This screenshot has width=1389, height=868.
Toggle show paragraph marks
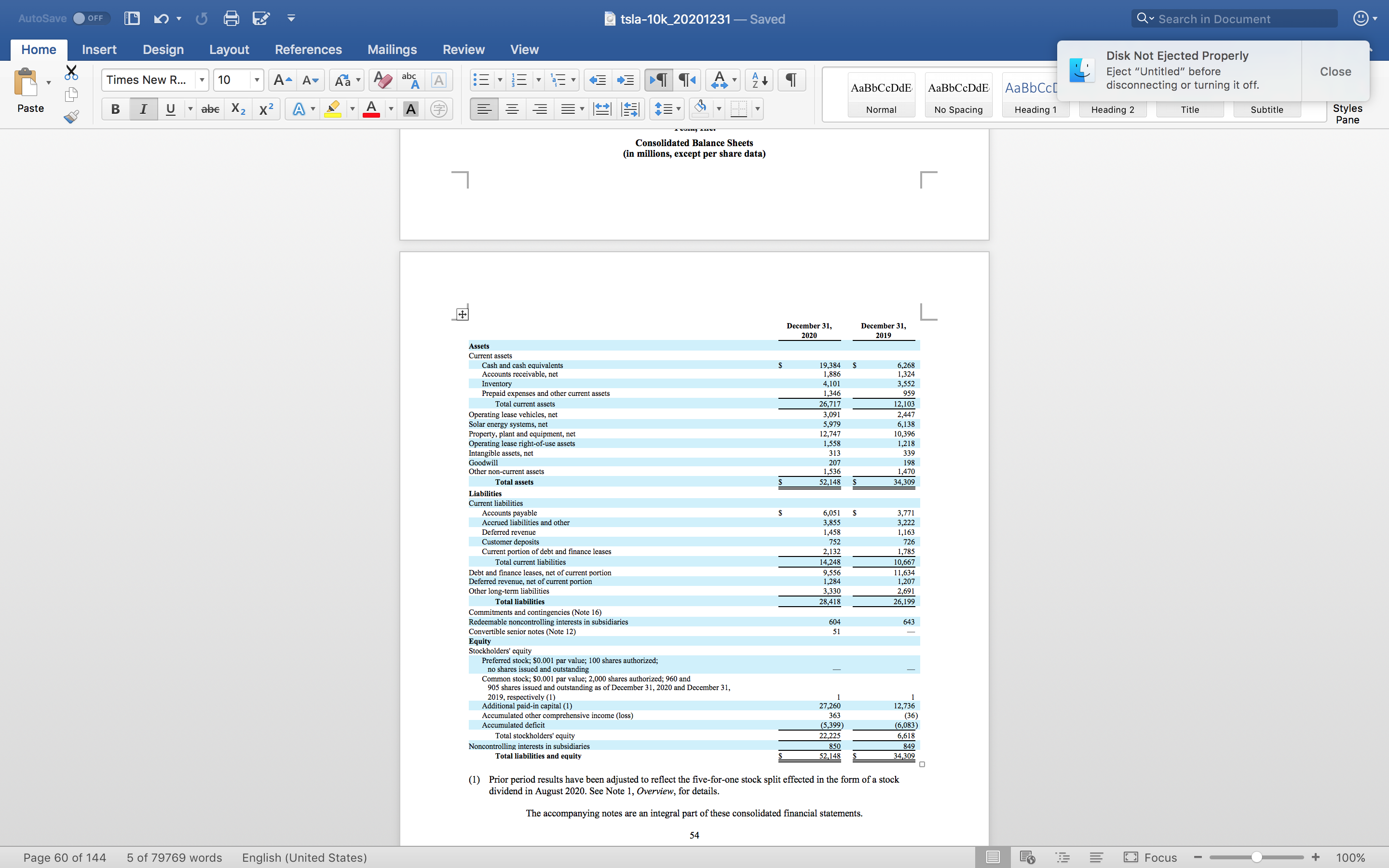pyautogui.click(x=791, y=80)
